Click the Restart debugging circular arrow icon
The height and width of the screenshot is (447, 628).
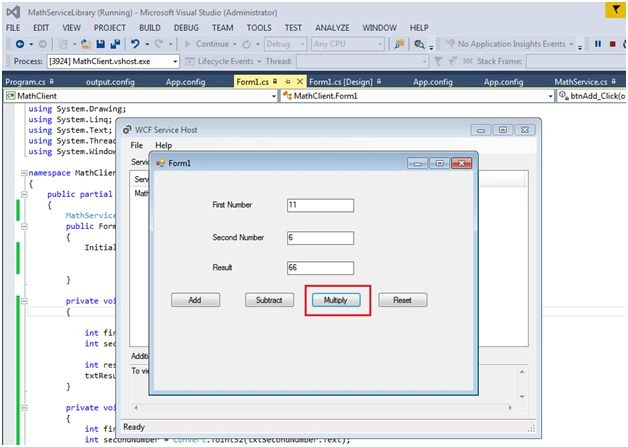point(247,44)
